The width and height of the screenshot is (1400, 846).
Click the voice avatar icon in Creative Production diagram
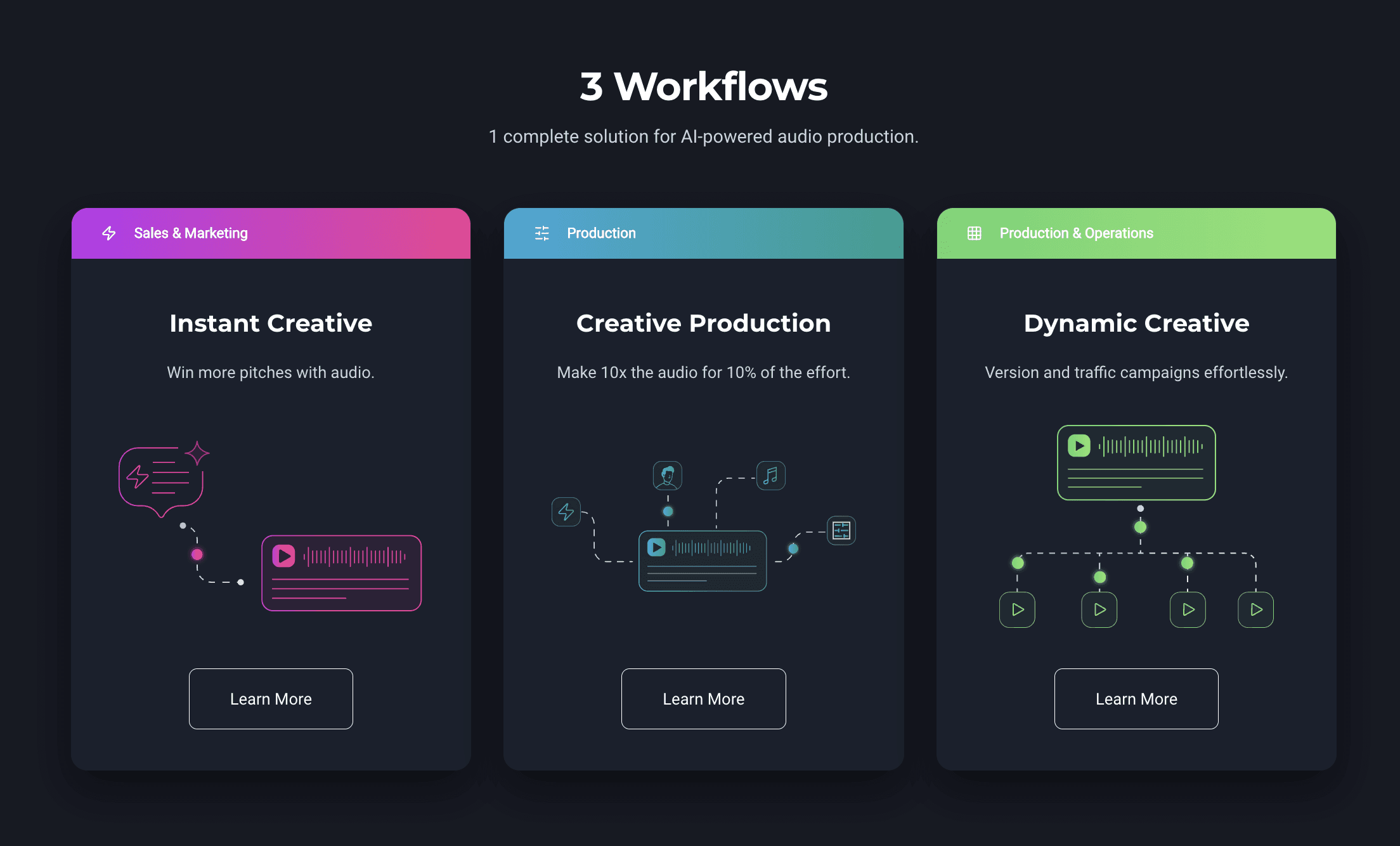tap(667, 475)
